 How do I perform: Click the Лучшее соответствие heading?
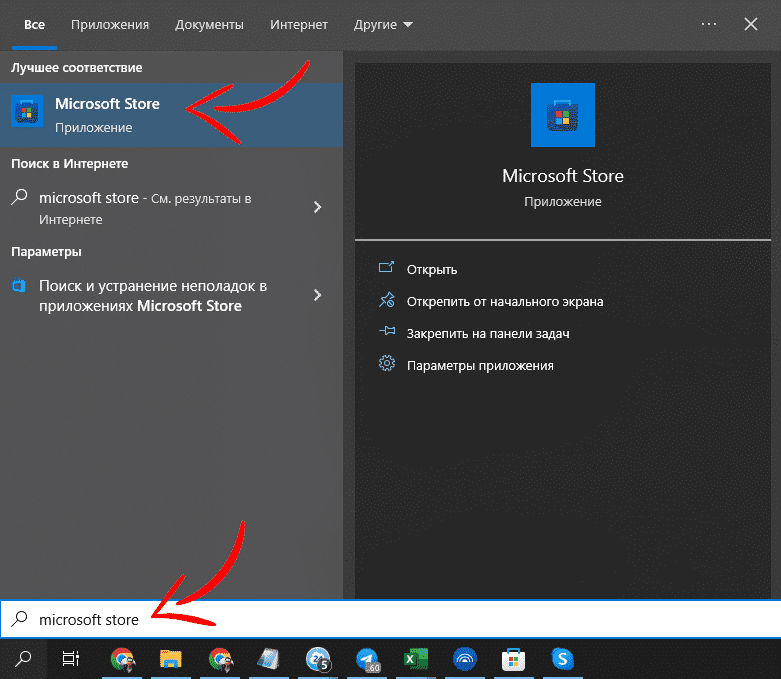click(76, 67)
